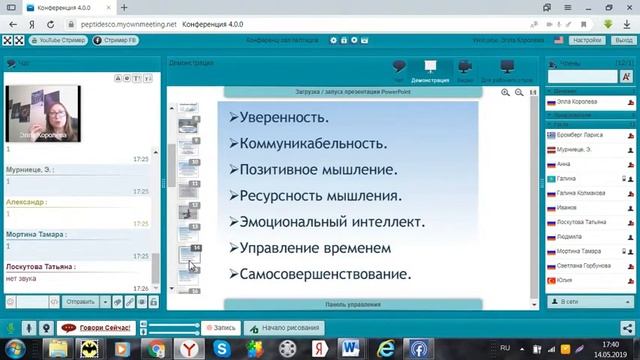Click the share icon at bottom-right
This screenshot has width=640, height=360.
tap(627, 328)
